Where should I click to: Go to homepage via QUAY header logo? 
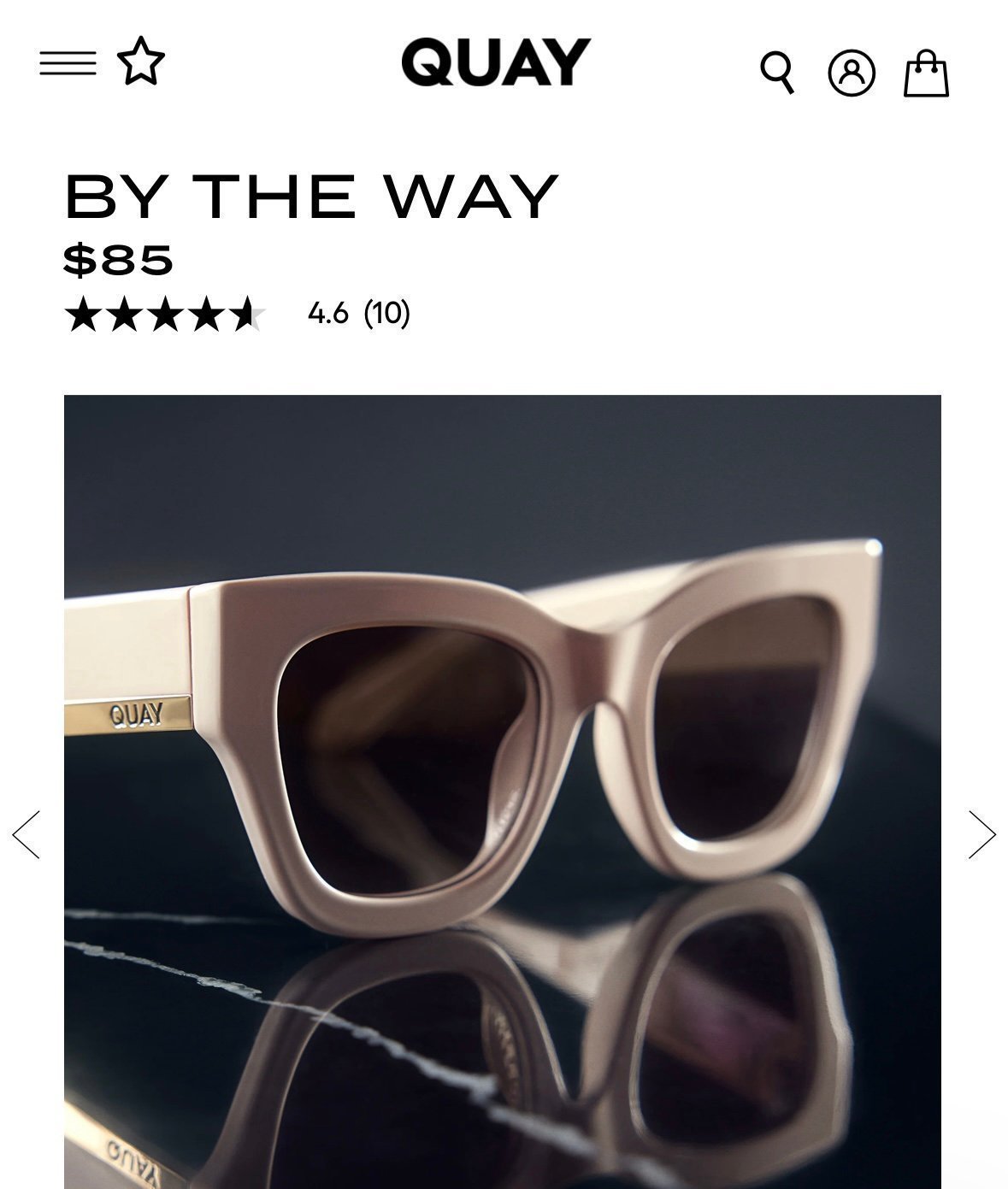tap(496, 62)
